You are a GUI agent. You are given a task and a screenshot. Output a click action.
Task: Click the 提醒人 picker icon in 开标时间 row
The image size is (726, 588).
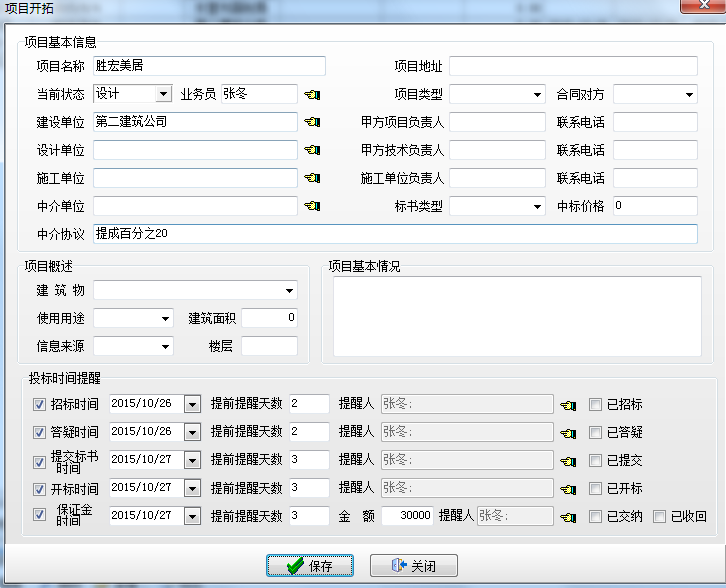pyautogui.click(x=569, y=489)
